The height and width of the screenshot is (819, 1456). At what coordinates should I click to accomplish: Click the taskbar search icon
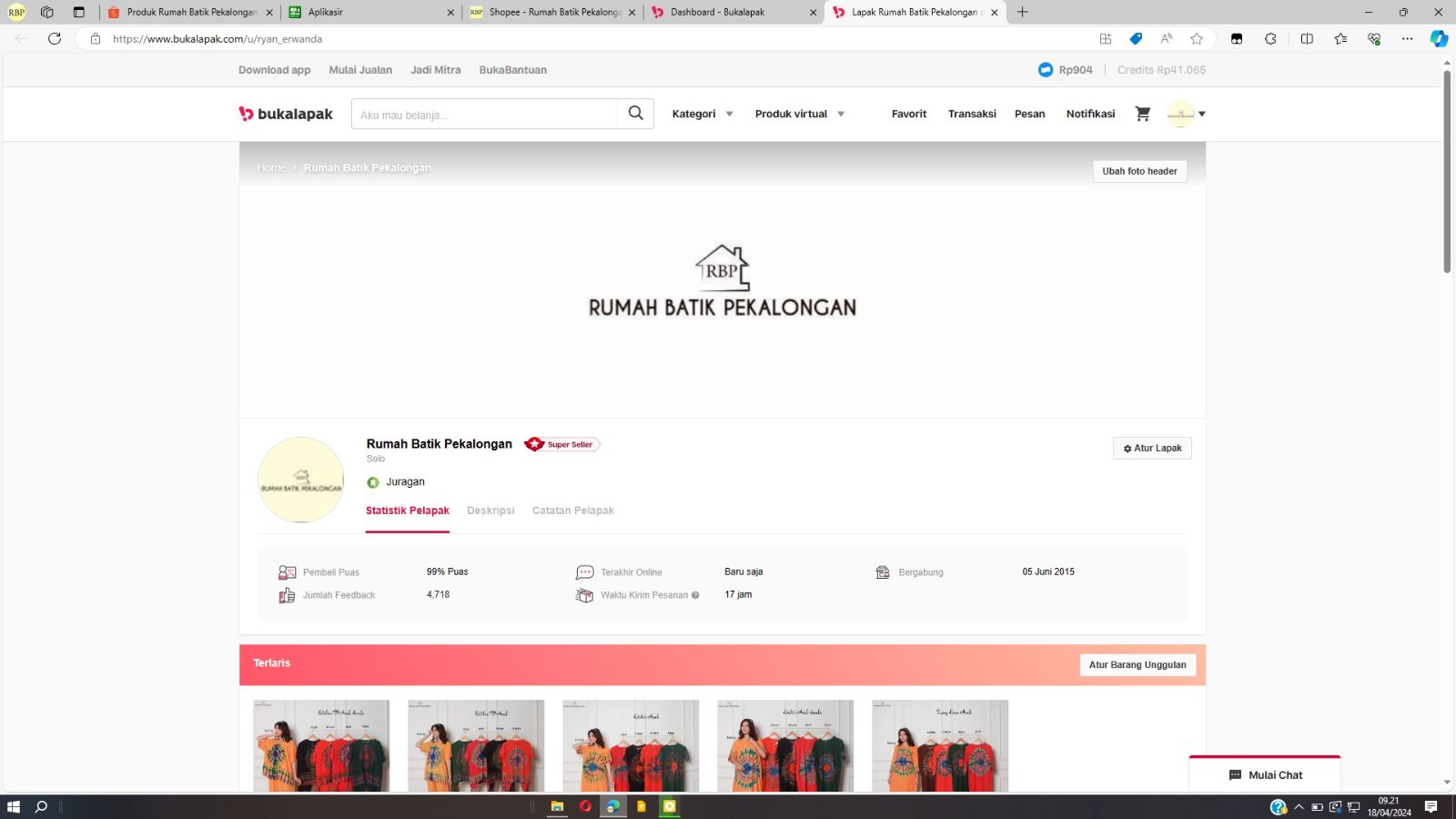pos(41,806)
